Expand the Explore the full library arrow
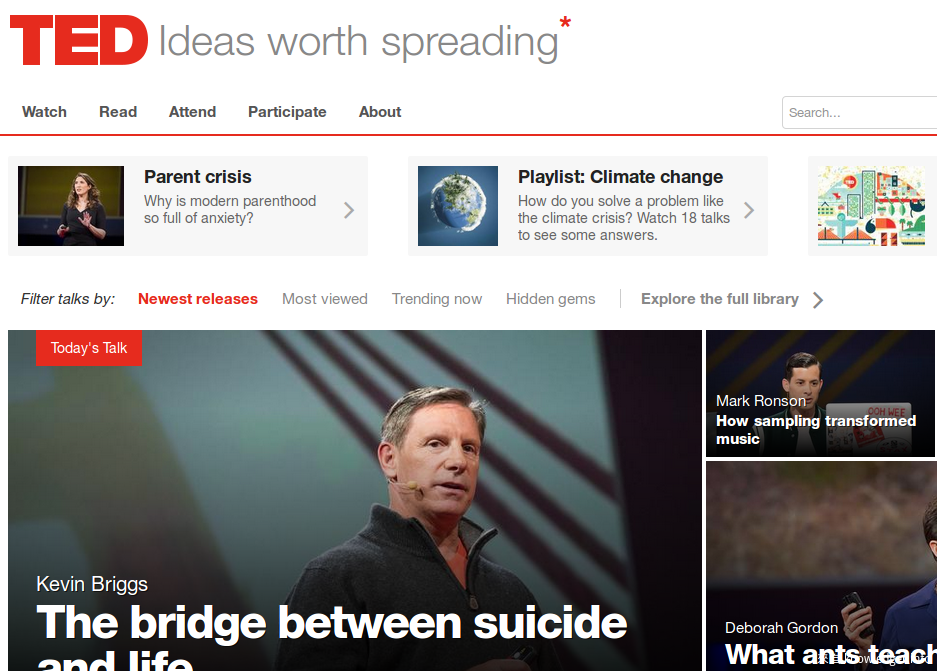The image size is (937, 671). [x=818, y=300]
